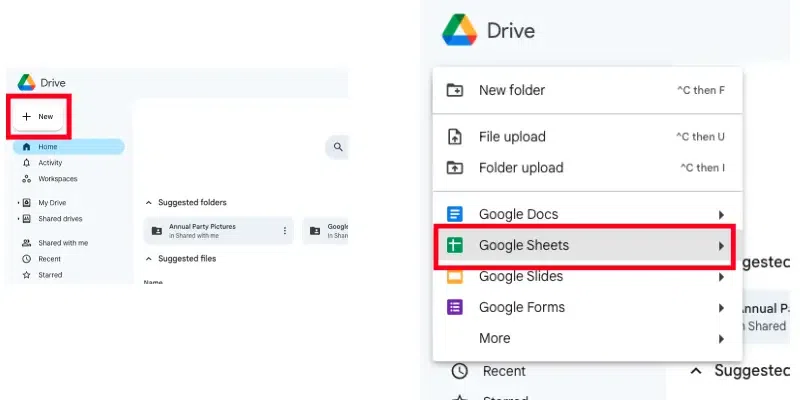The image size is (800, 400).
Task: Click the Folder upload icon
Action: tap(455, 168)
